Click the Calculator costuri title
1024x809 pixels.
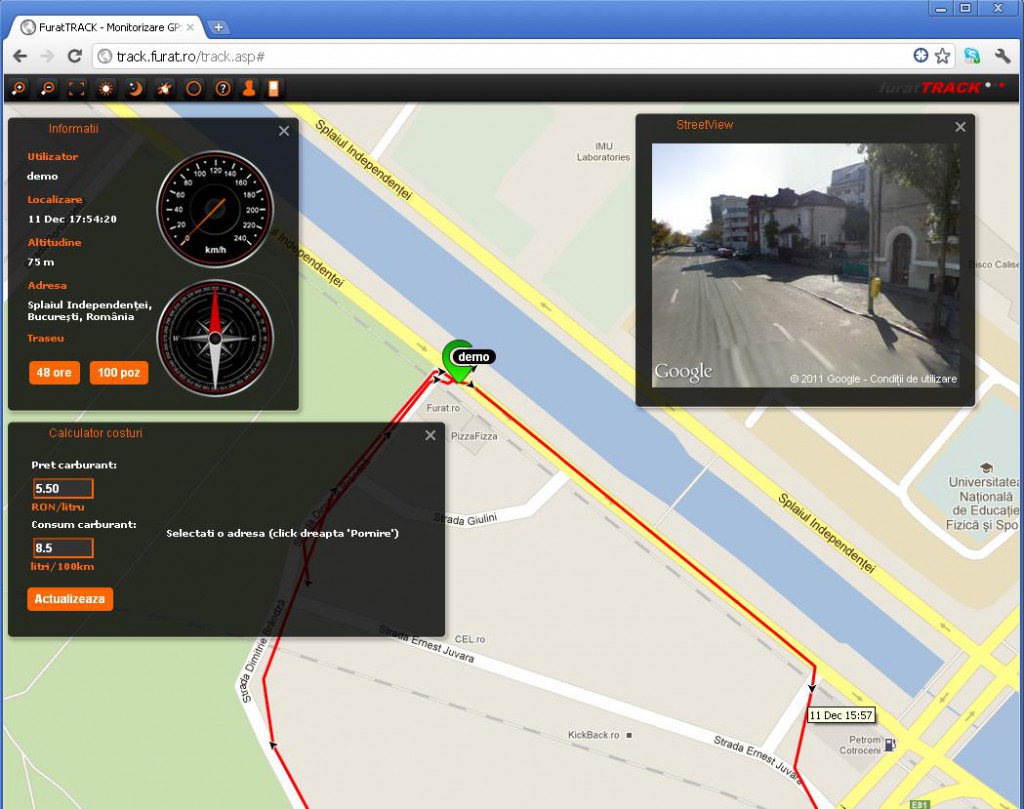coord(95,433)
